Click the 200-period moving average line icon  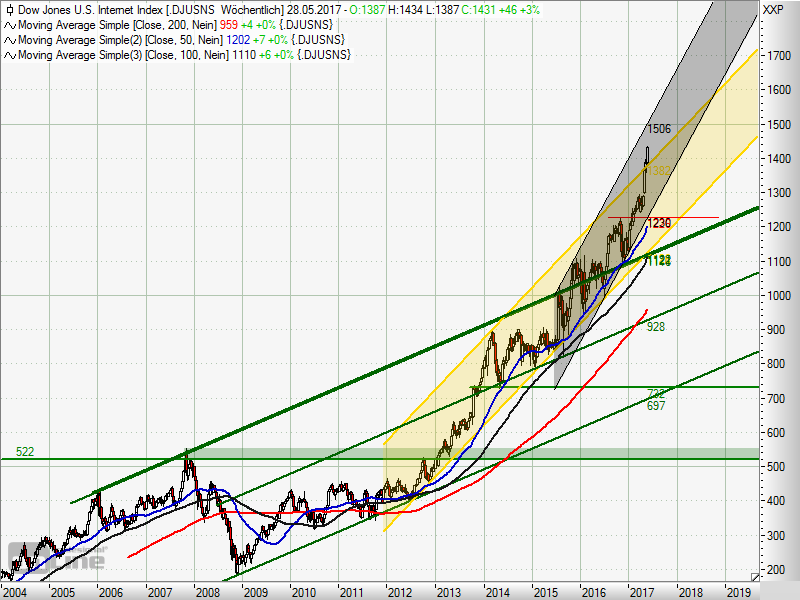pos(10,25)
